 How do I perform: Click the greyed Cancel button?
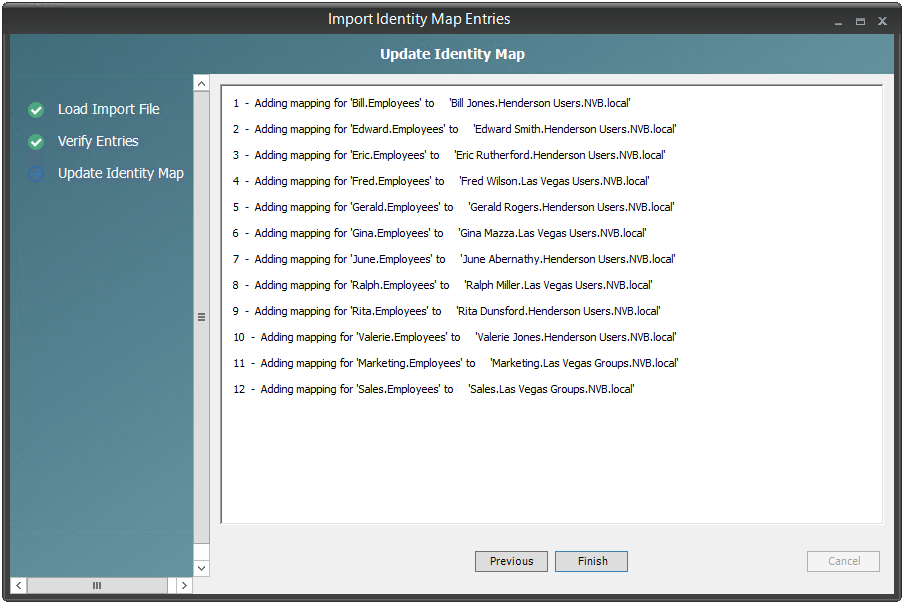coord(843,561)
